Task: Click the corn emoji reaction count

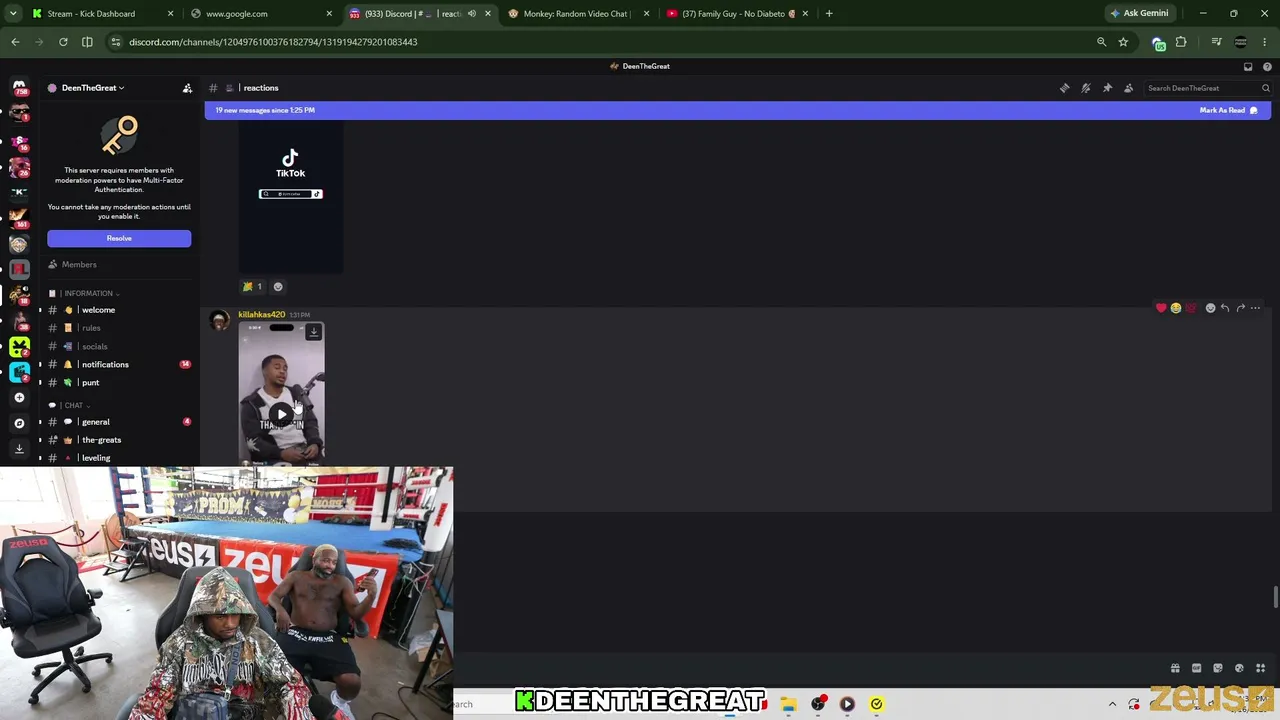Action: (x=253, y=287)
